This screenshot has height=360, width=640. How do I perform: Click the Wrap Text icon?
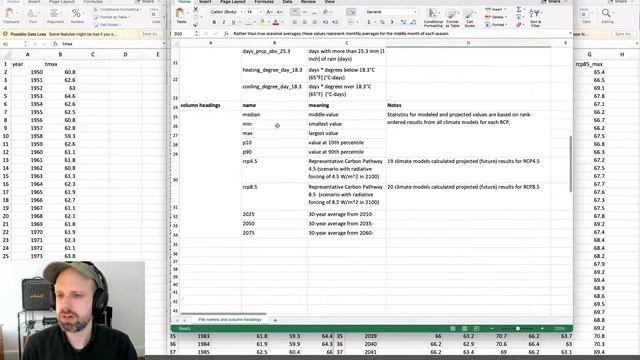point(351,12)
